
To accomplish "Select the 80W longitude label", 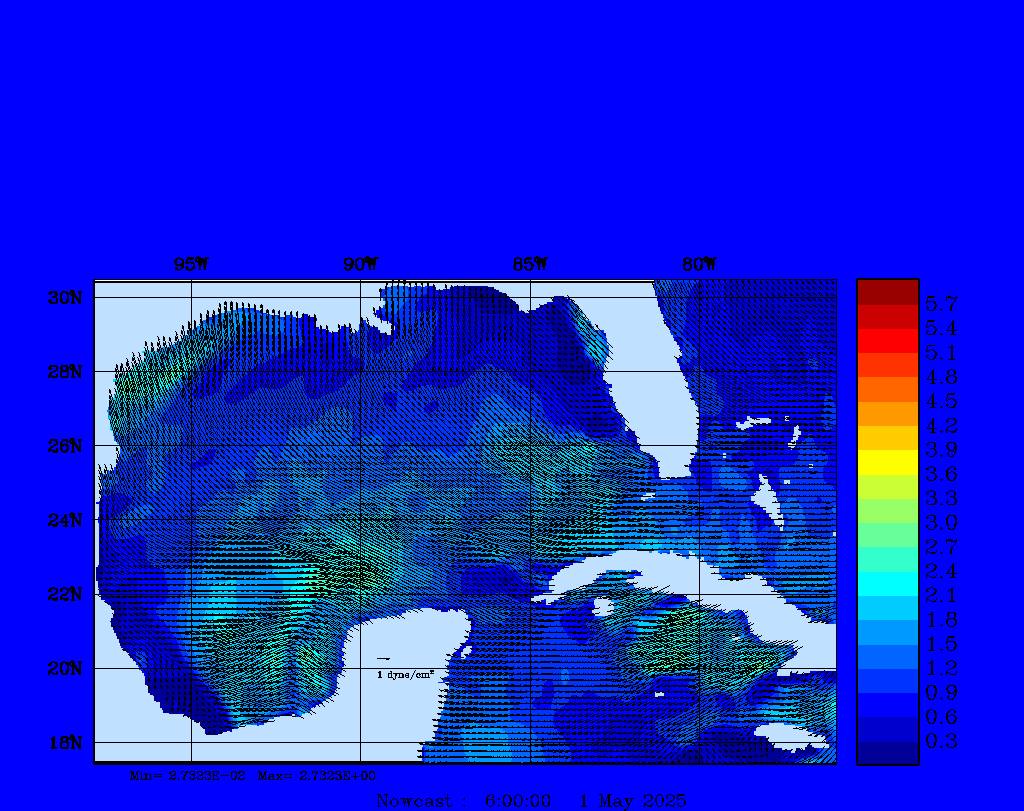I will pos(699,265).
